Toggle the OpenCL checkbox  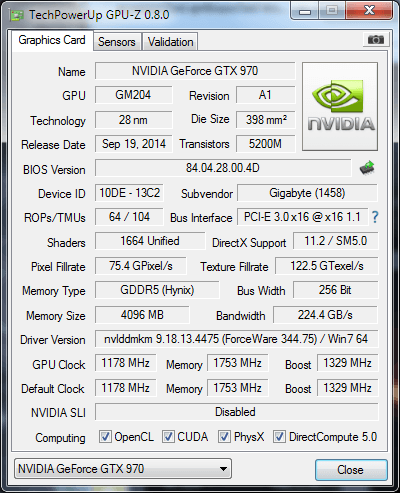tap(105, 436)
